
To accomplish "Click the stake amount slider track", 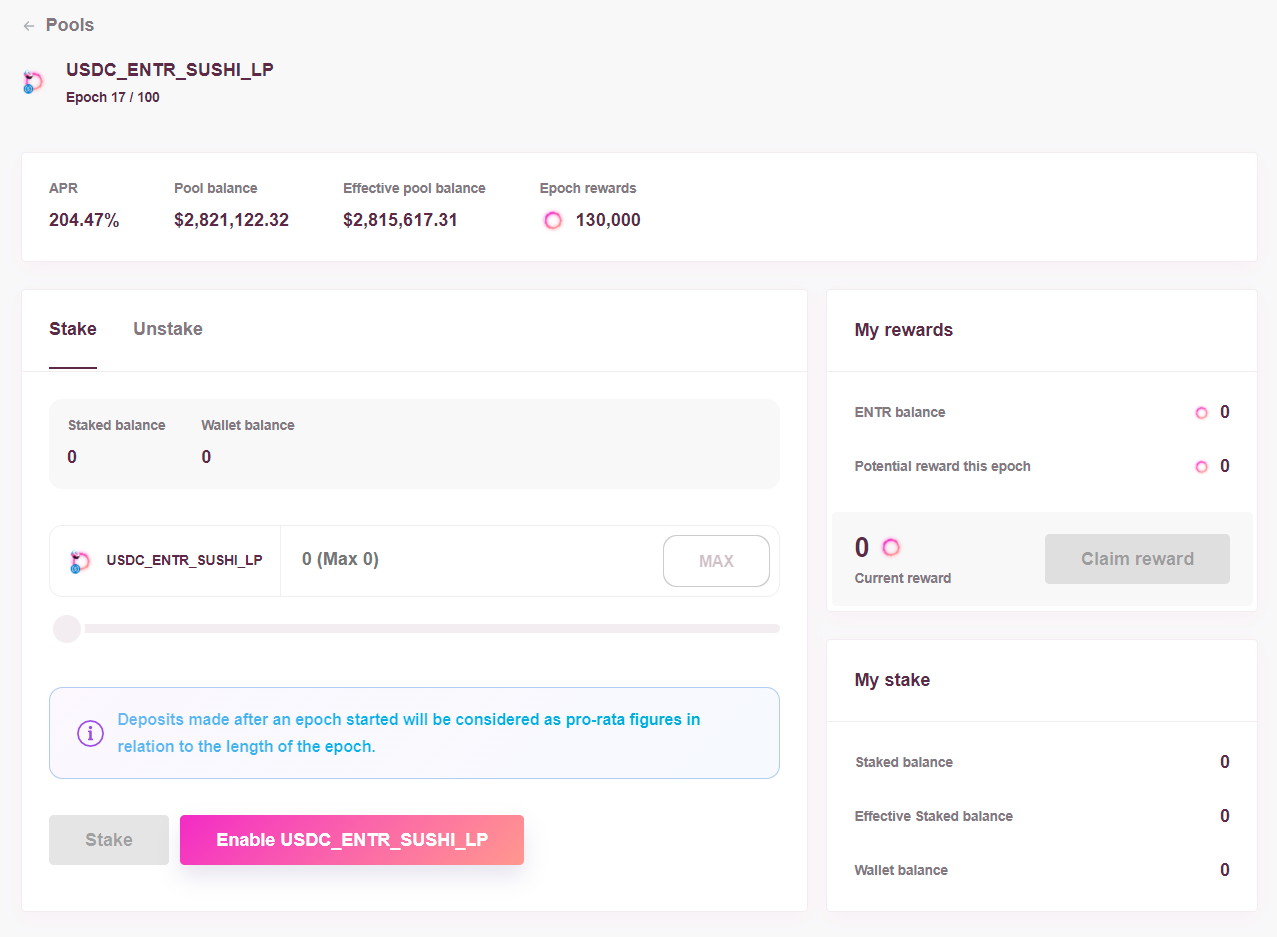I will (x=430, y=629).
